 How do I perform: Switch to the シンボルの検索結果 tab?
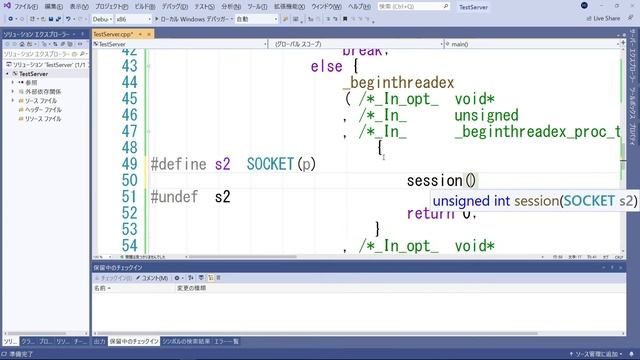tap(186, 341)
